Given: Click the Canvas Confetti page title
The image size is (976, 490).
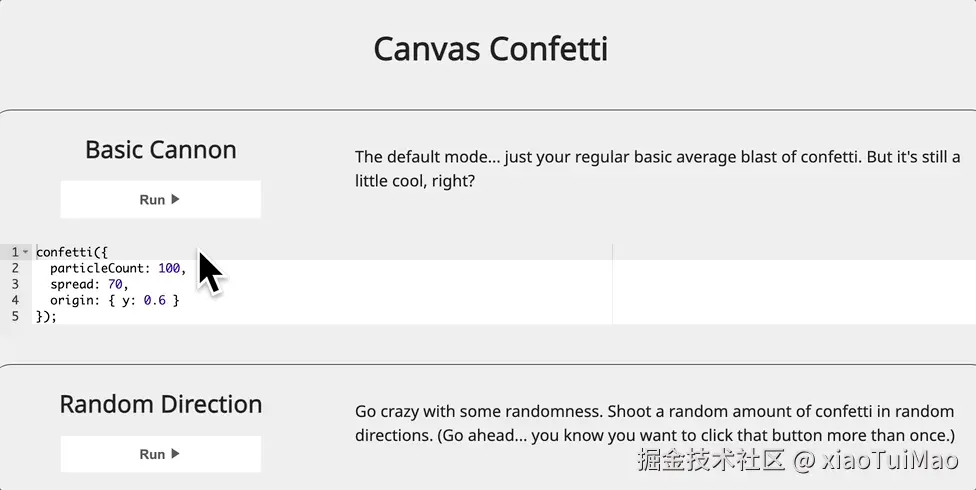Looking at the screenshot, I should [490, 49].
